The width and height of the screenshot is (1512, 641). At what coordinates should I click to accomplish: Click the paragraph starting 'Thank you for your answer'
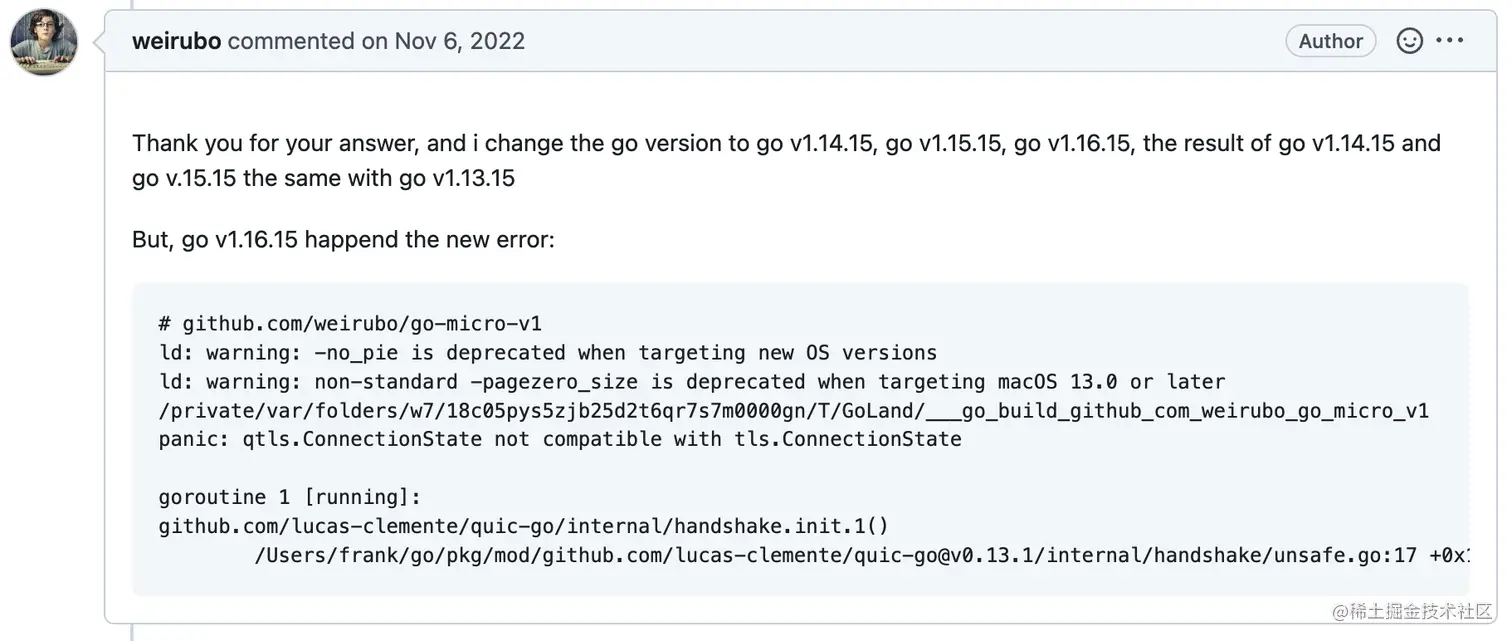tap(786, 161)
